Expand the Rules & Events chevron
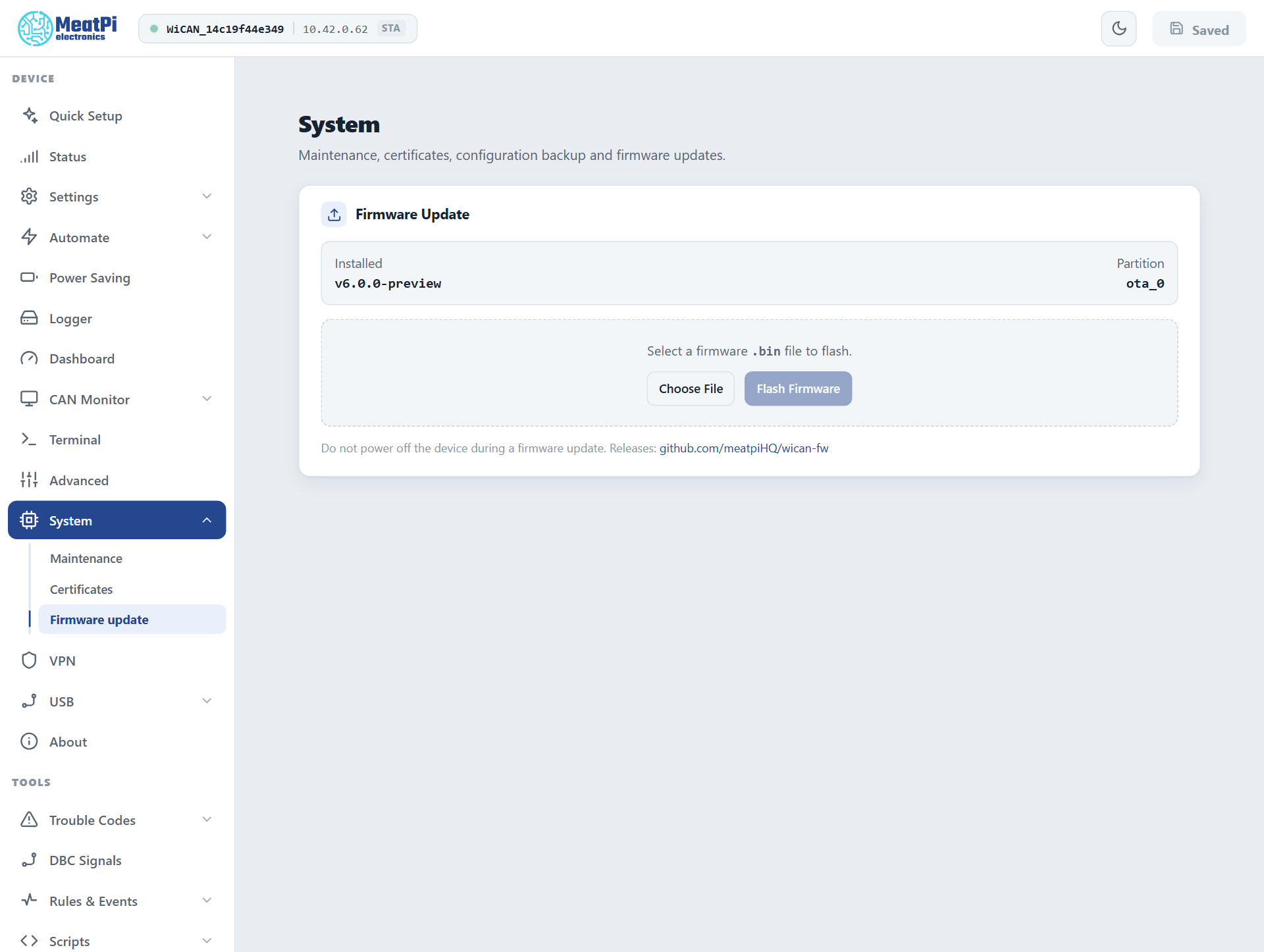Viewport: 1264px width, 952px height. (207, 901)
